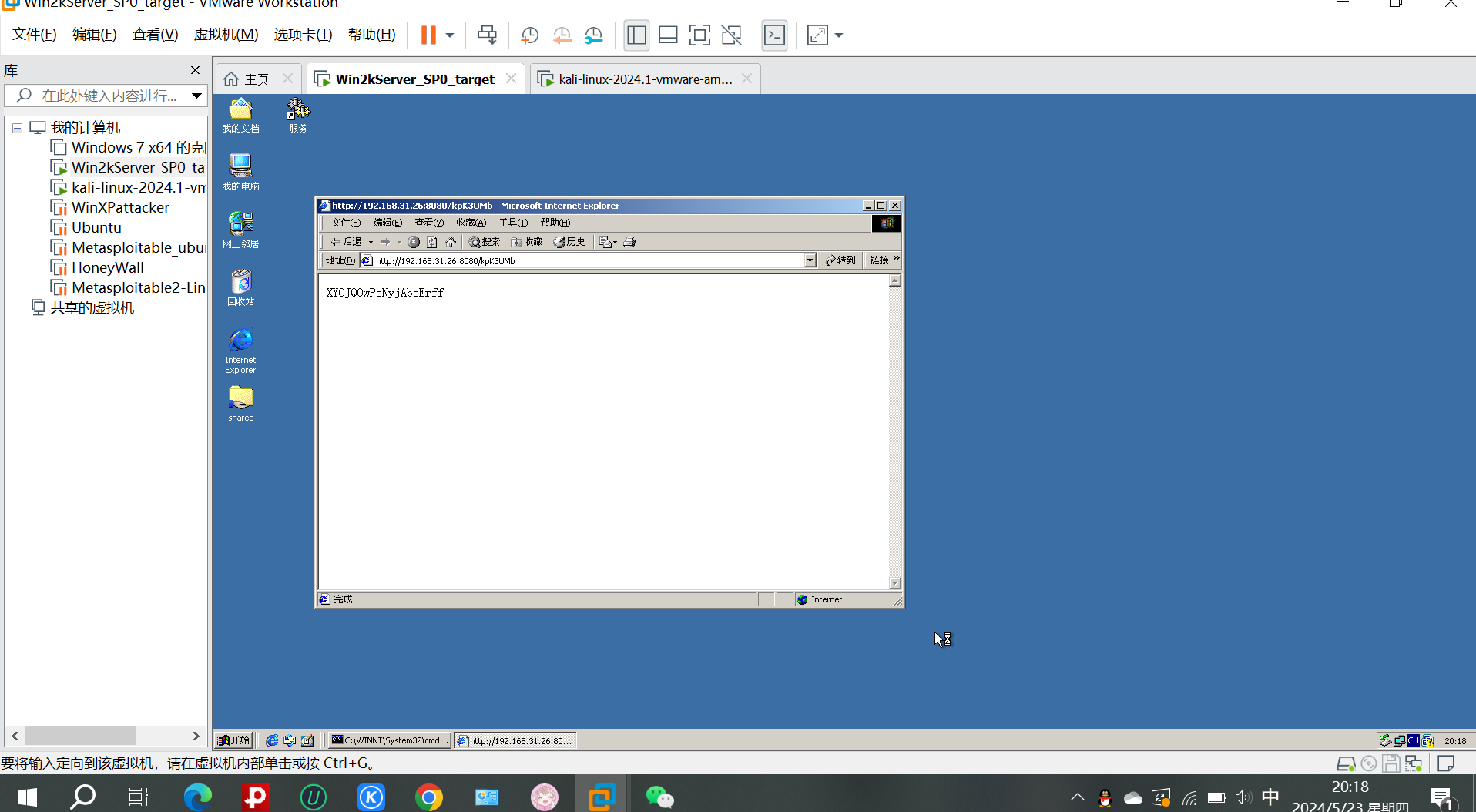The image size is (1476, 812).
Task: Select Internet Explorer desktop icon
Action: (x=240, y=351)
